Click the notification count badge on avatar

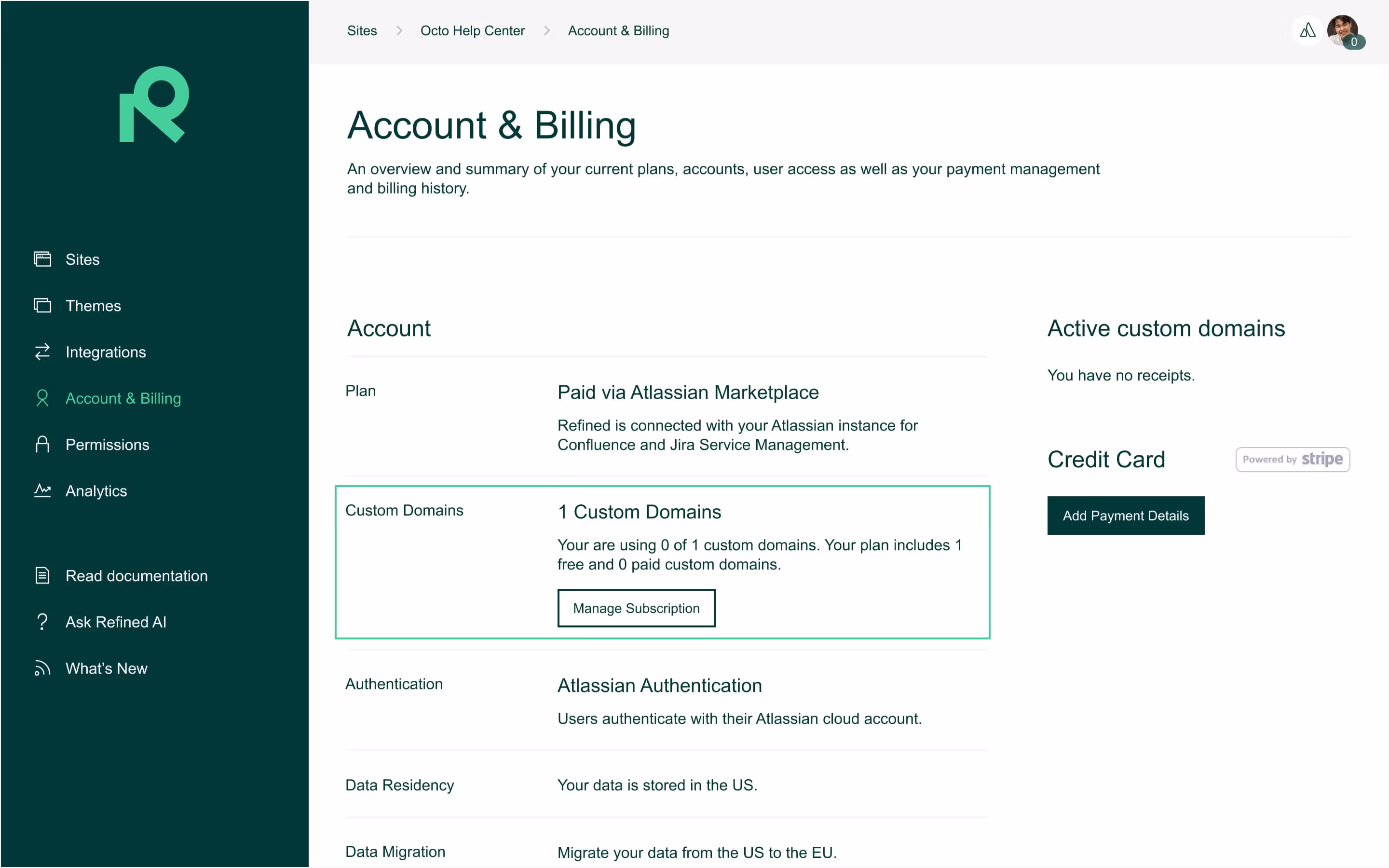tap(1354, 42)
